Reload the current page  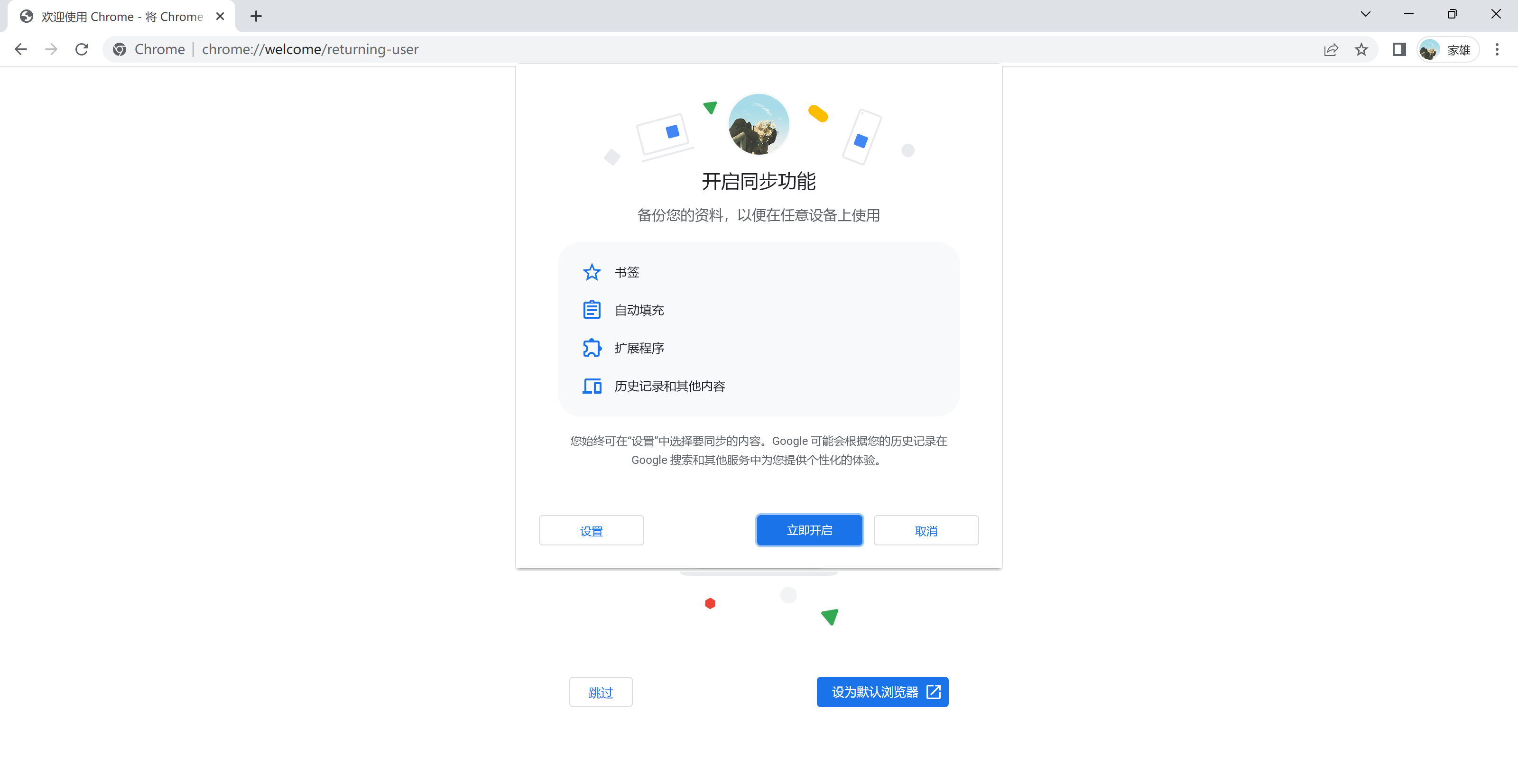coord(82,49)
